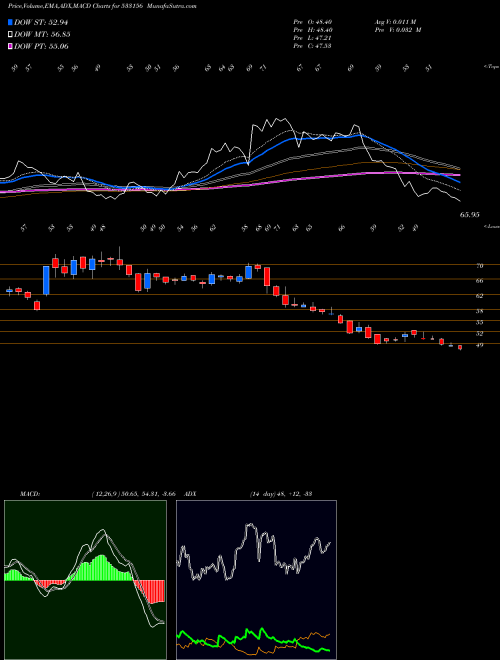This screenshot has width=500, height=660.
Task: Click the 62 price axis label
Action: point(480,296)
